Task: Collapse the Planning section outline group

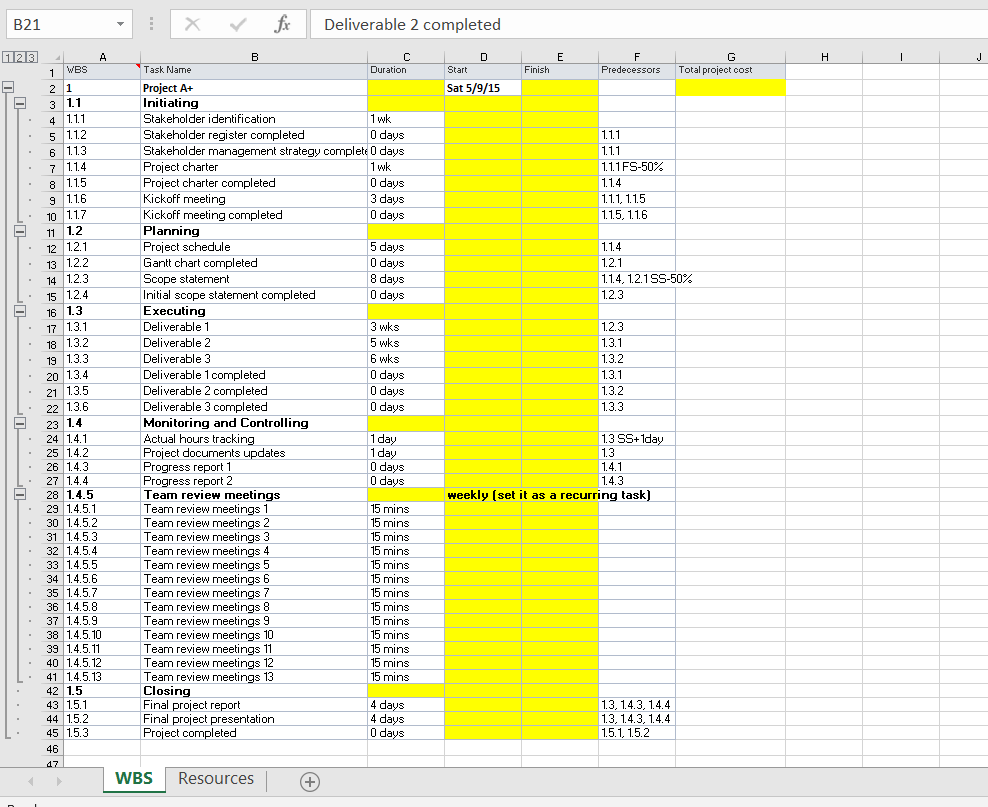Action: click(x=22, y=231)
